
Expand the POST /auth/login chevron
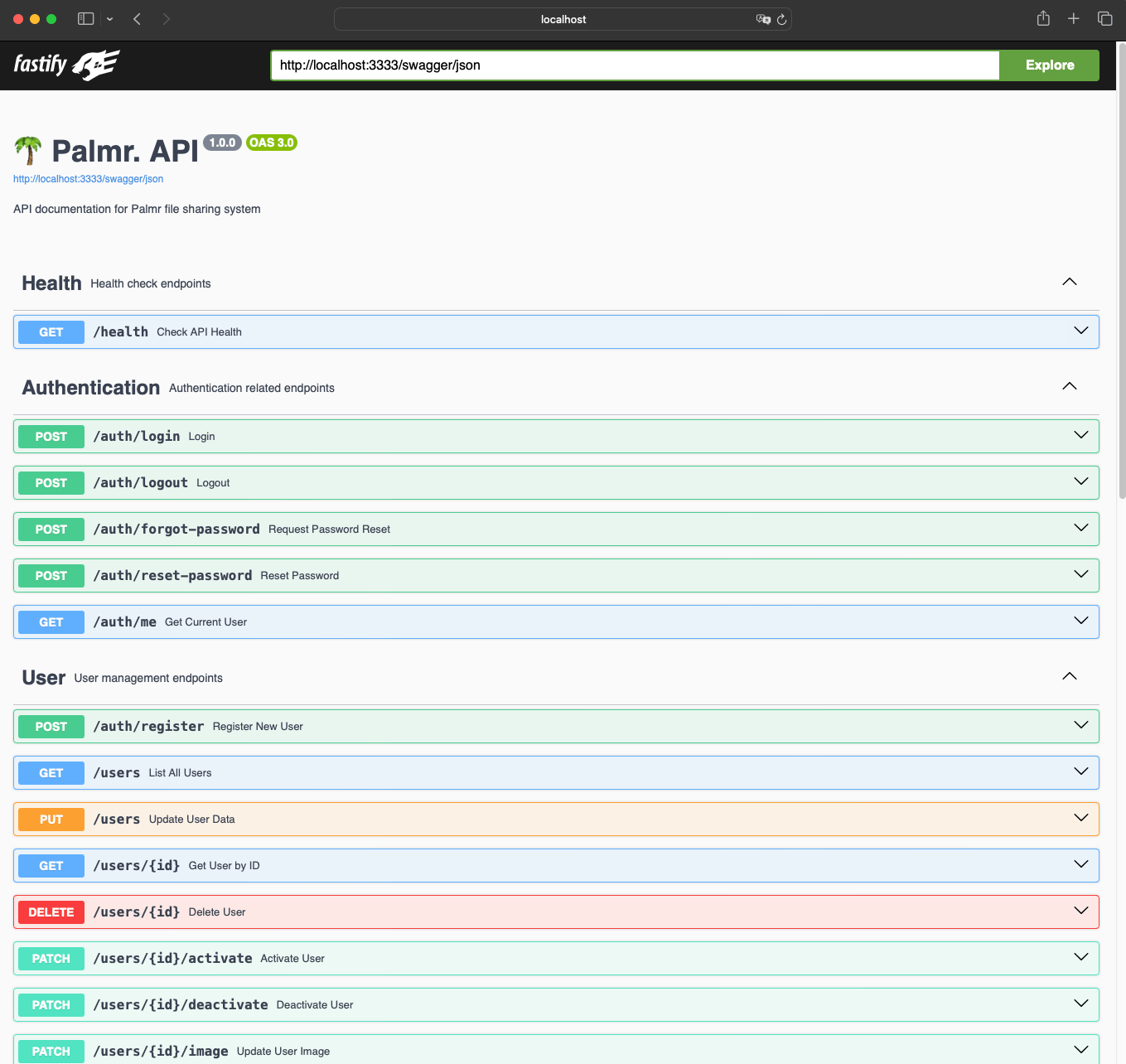pos(1081,435)
